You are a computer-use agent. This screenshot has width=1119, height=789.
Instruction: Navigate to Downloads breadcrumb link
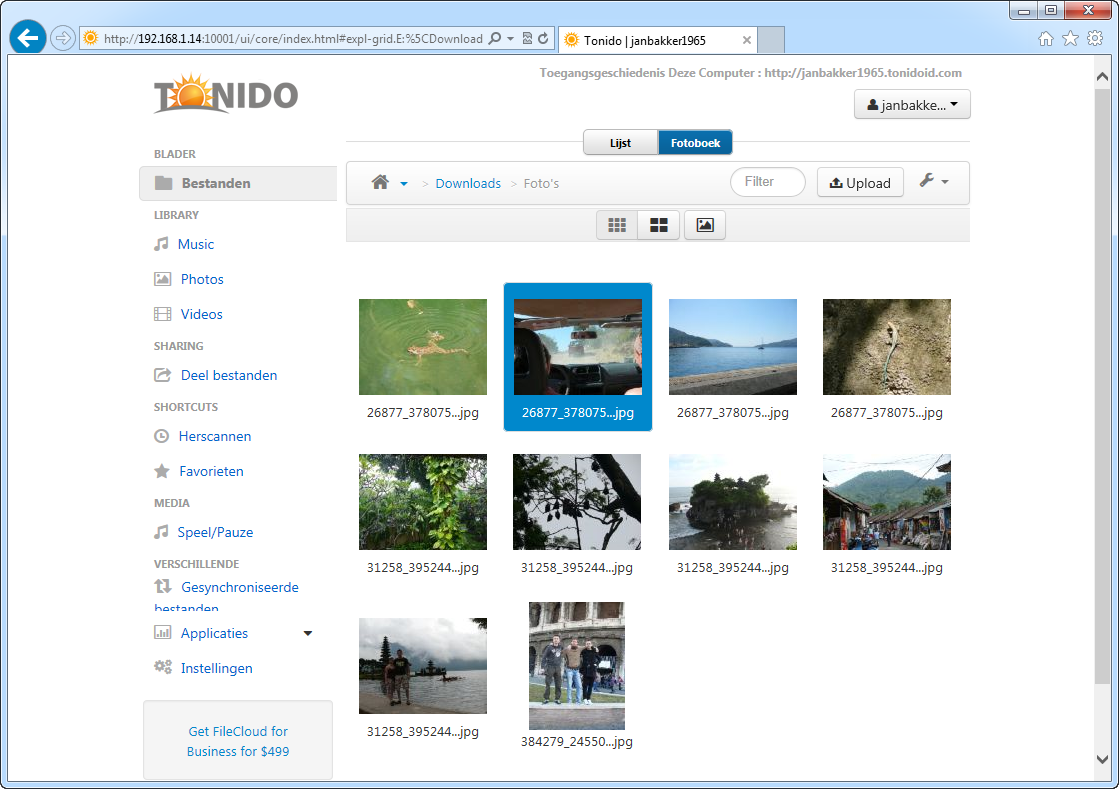(468, 183)
